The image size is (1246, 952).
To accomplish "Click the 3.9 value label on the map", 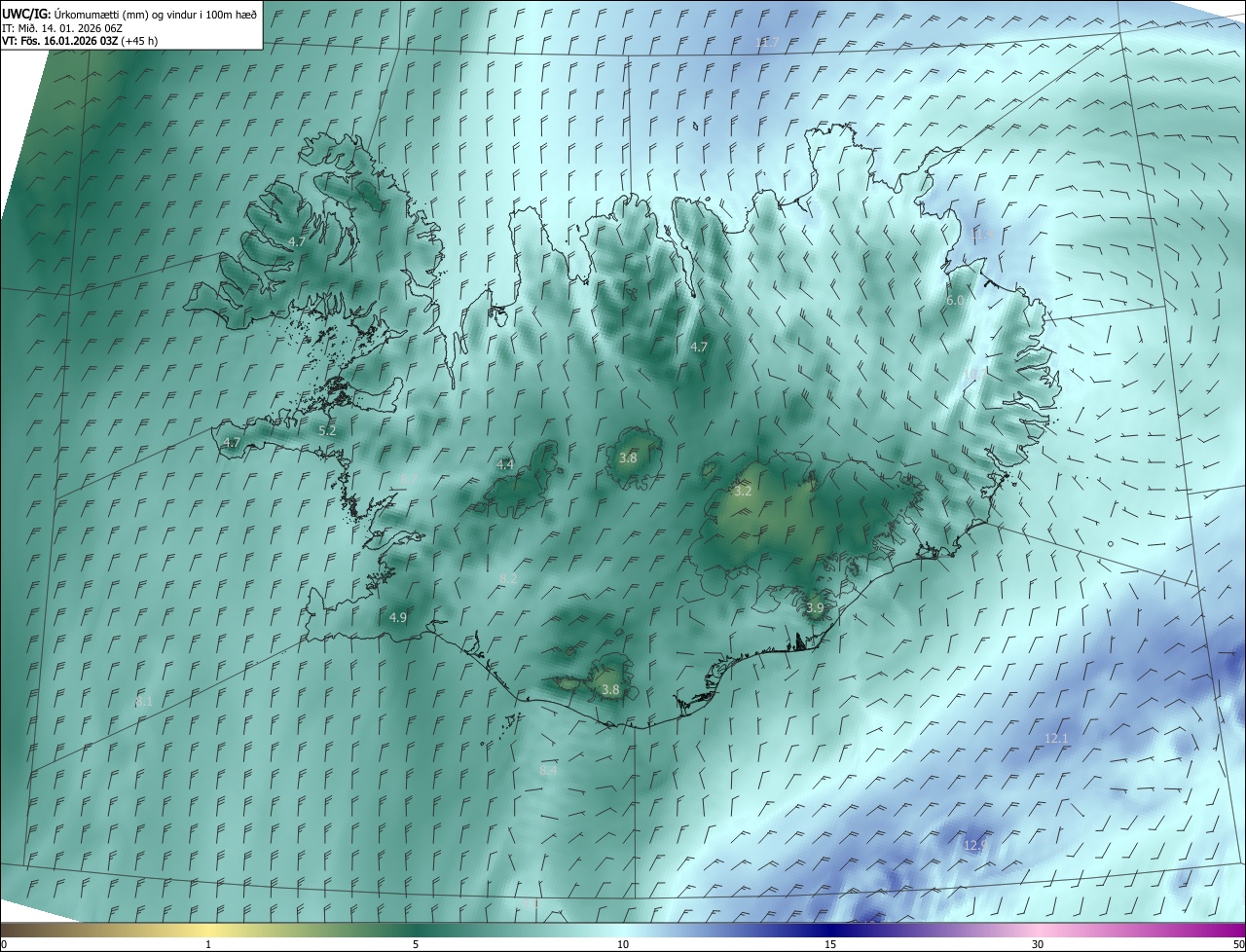I will point(815,607).
